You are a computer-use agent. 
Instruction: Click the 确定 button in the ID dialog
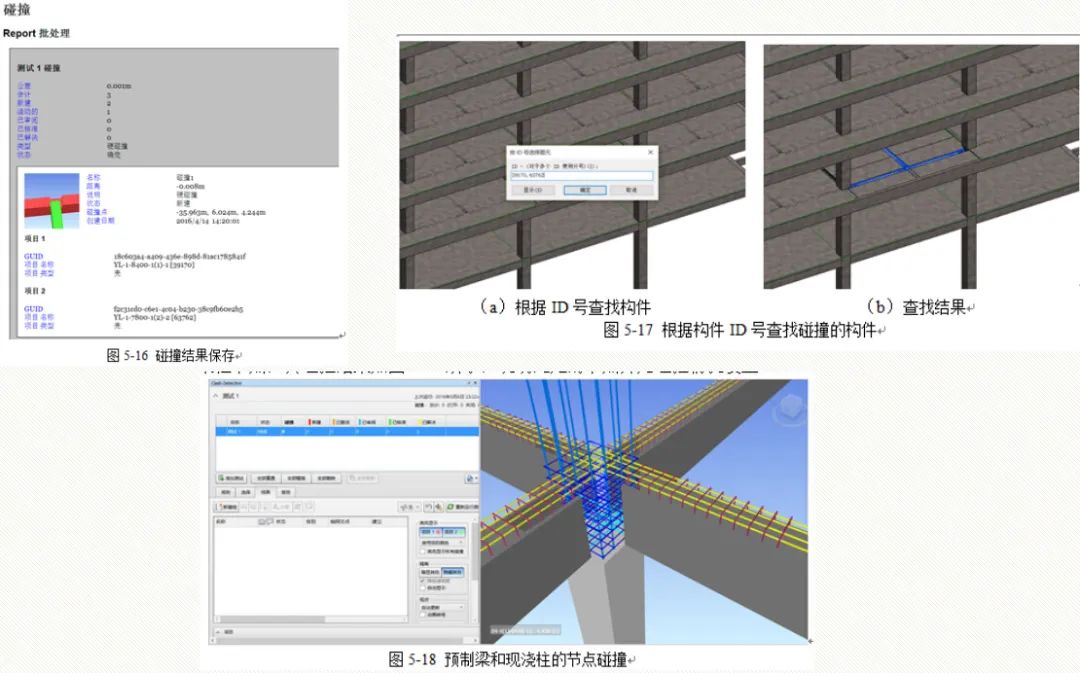(585, 189)
